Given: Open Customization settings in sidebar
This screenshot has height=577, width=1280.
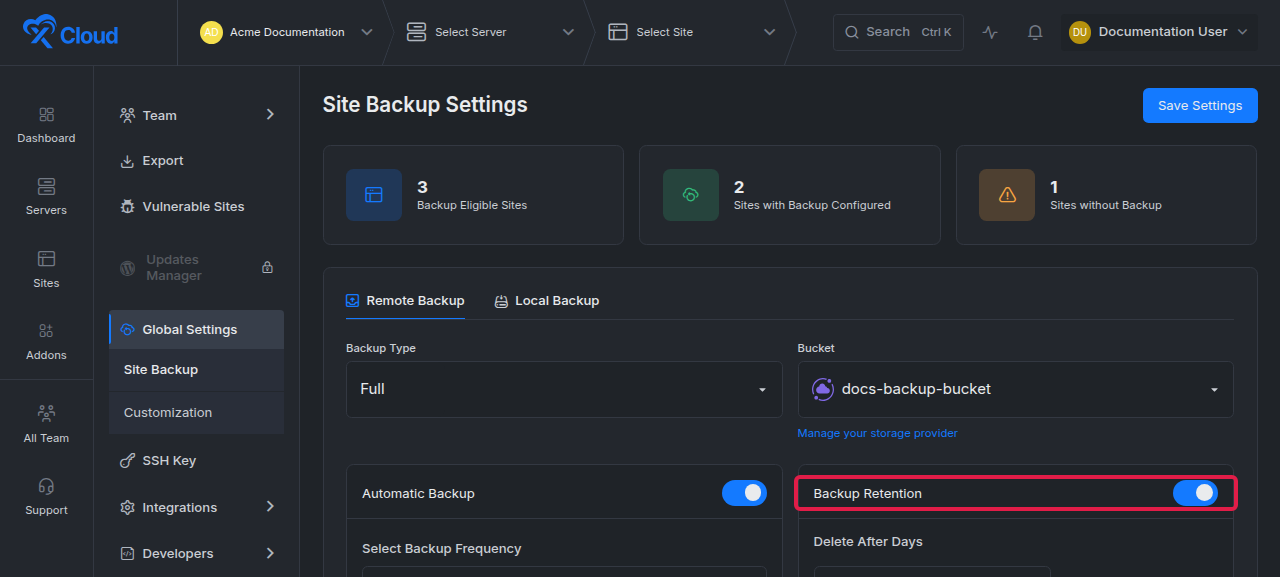Looking at the screenshot, I should [196, 413].
